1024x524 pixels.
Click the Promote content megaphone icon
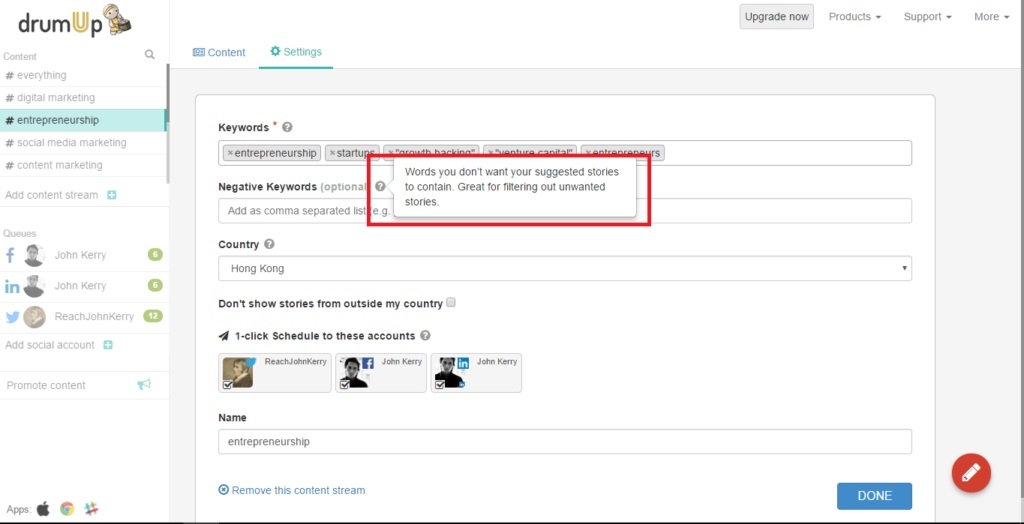click(x=144, y=385)
